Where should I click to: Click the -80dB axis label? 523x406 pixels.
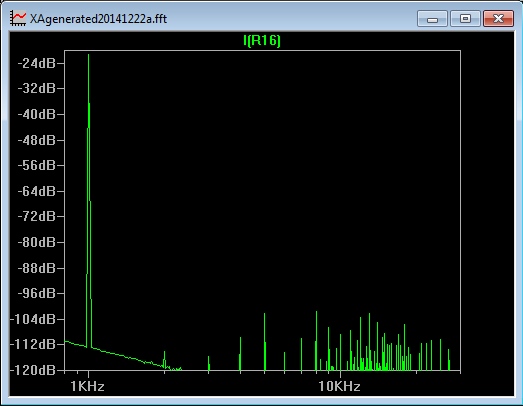36,242
